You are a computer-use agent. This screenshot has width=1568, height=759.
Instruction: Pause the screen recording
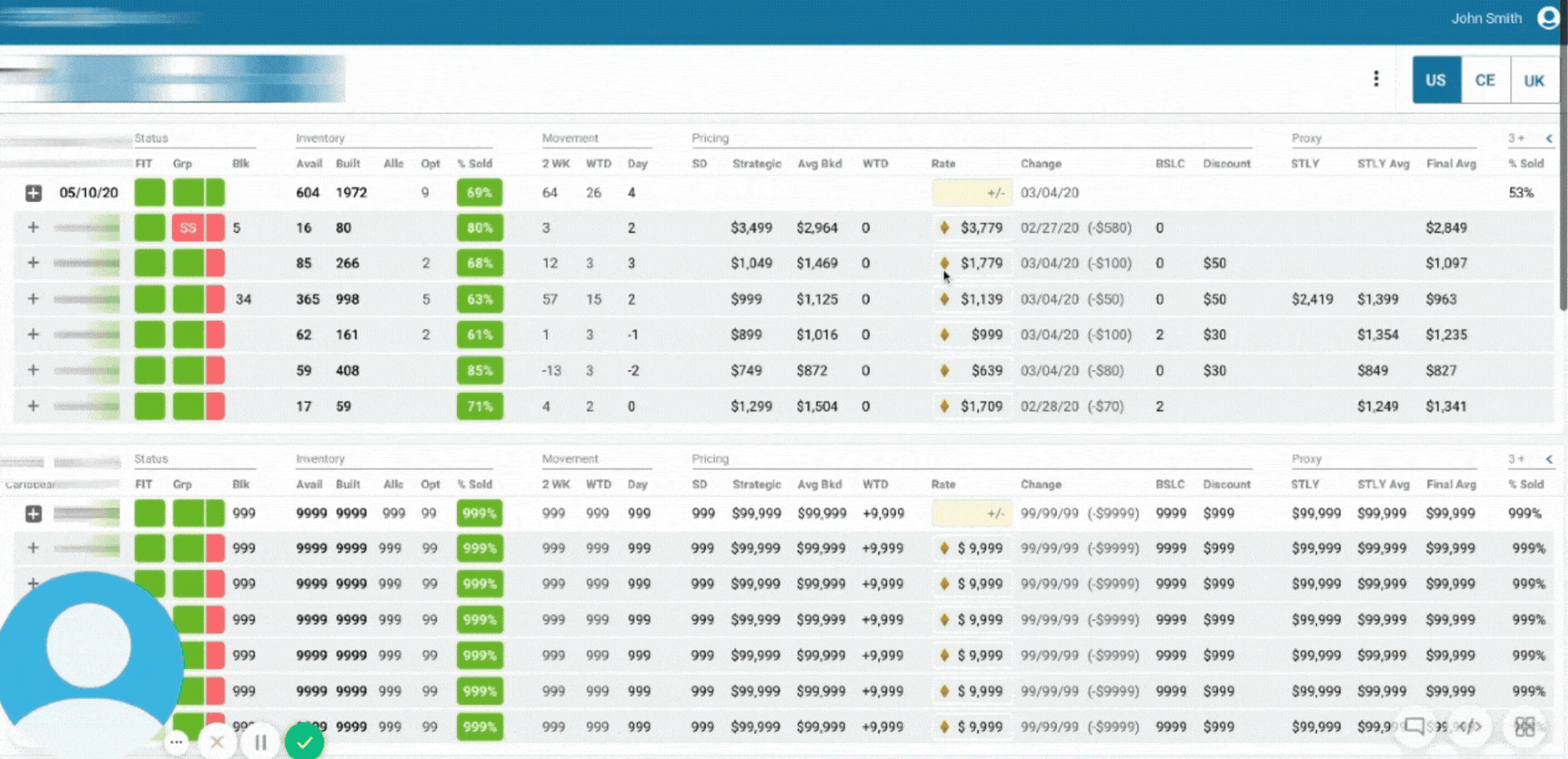(x=260, y=741)
